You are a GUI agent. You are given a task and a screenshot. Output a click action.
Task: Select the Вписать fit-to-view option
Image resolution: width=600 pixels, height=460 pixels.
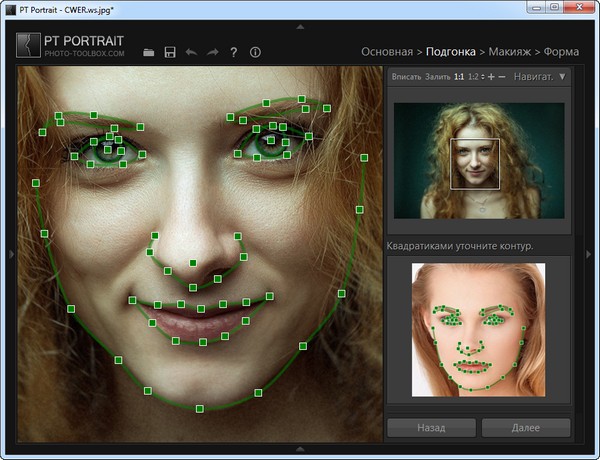tap(406, 76)
